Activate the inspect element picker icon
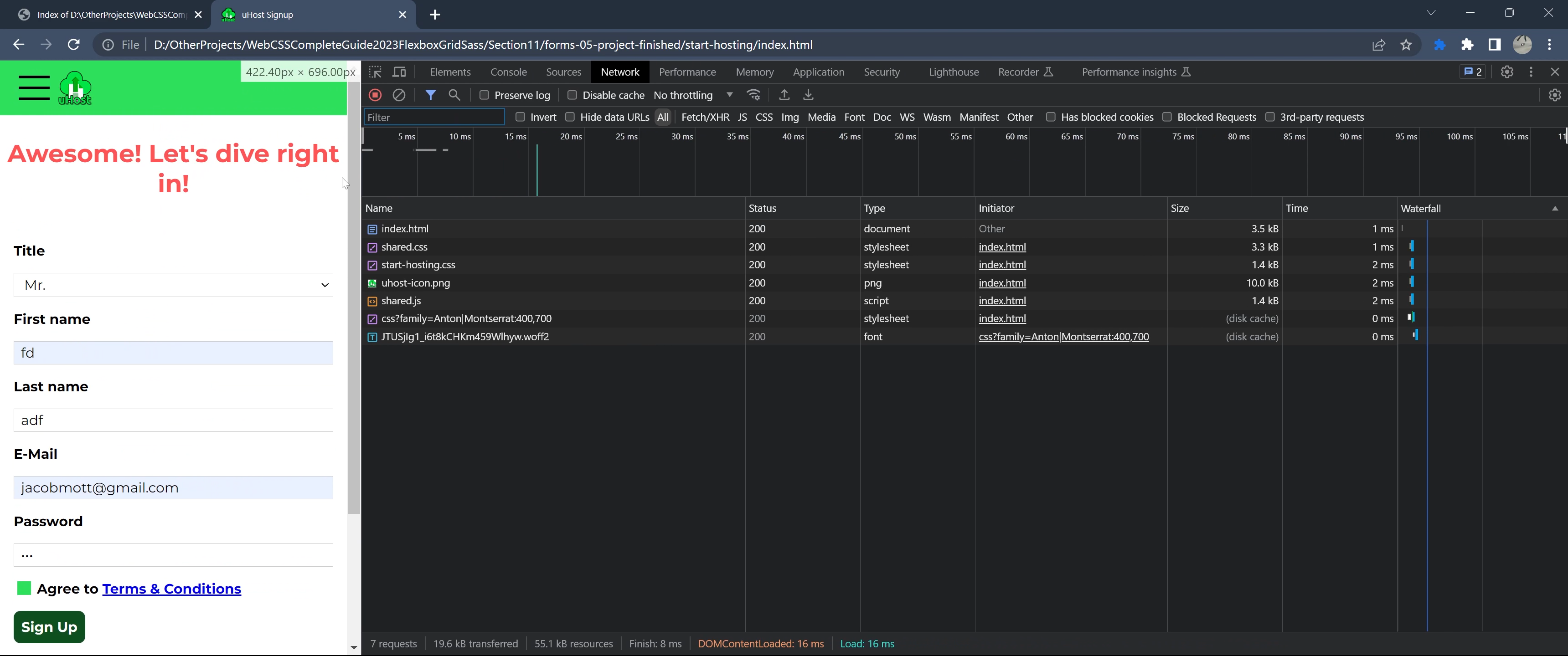 click(376, 72)
